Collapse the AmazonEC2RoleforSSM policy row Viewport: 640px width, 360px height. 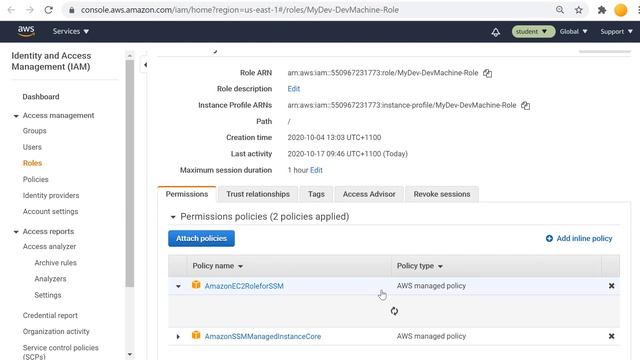tap(178, 286)
